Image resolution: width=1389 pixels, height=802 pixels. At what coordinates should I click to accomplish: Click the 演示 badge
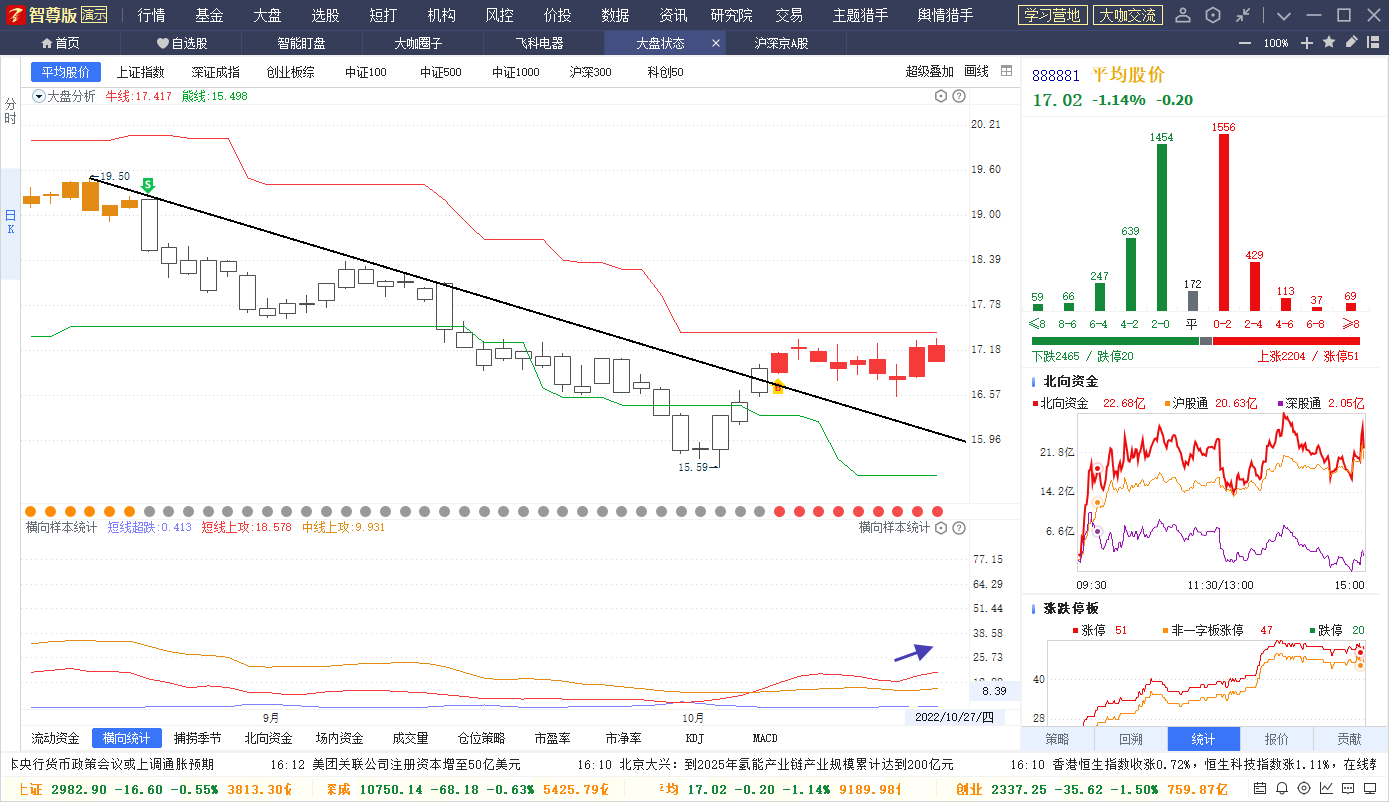tap(94, 15)
